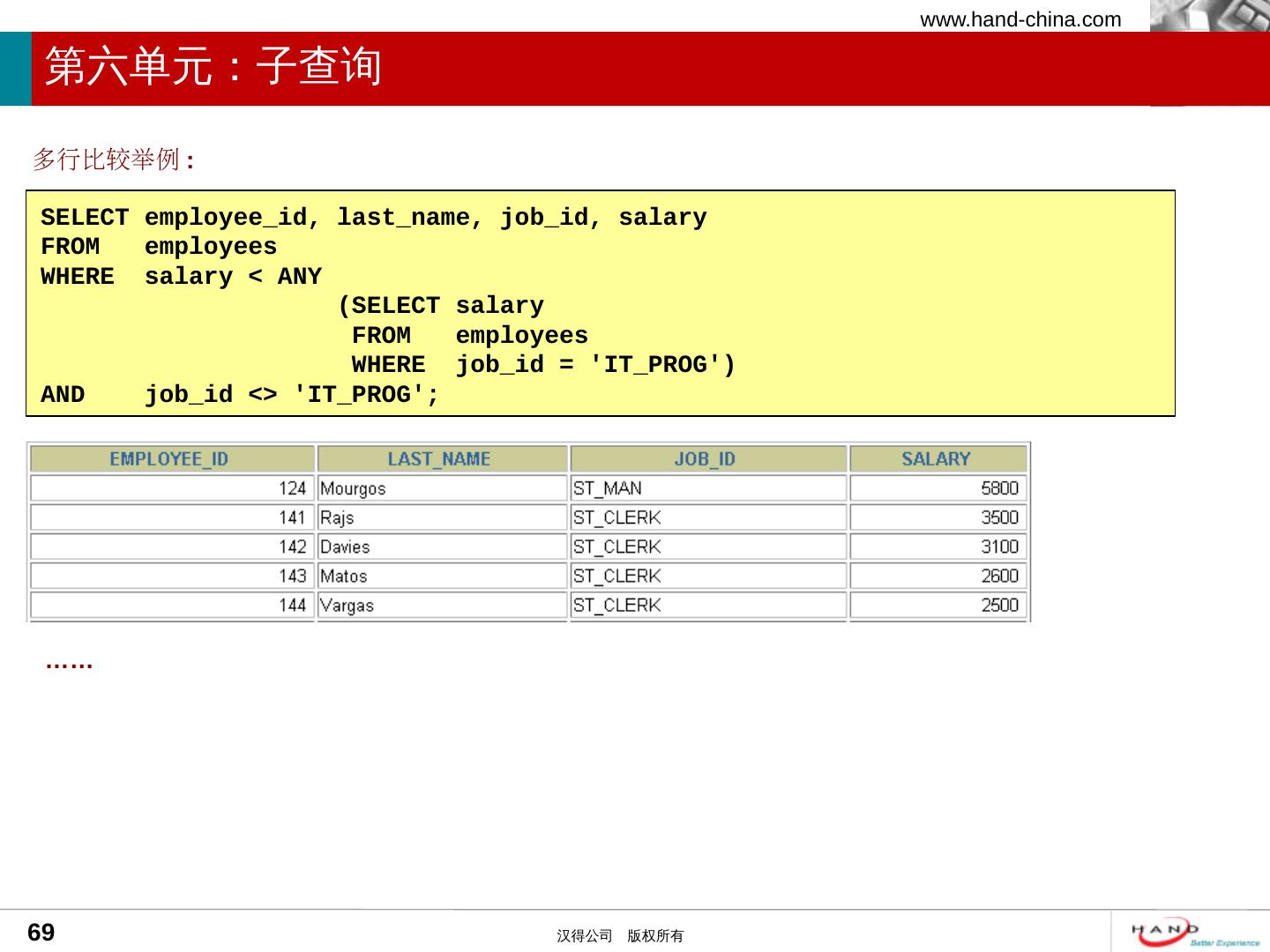Click the EMPLOYEE_ID column header
This screenshot has height=952, width=1270.
coord(169,459)
